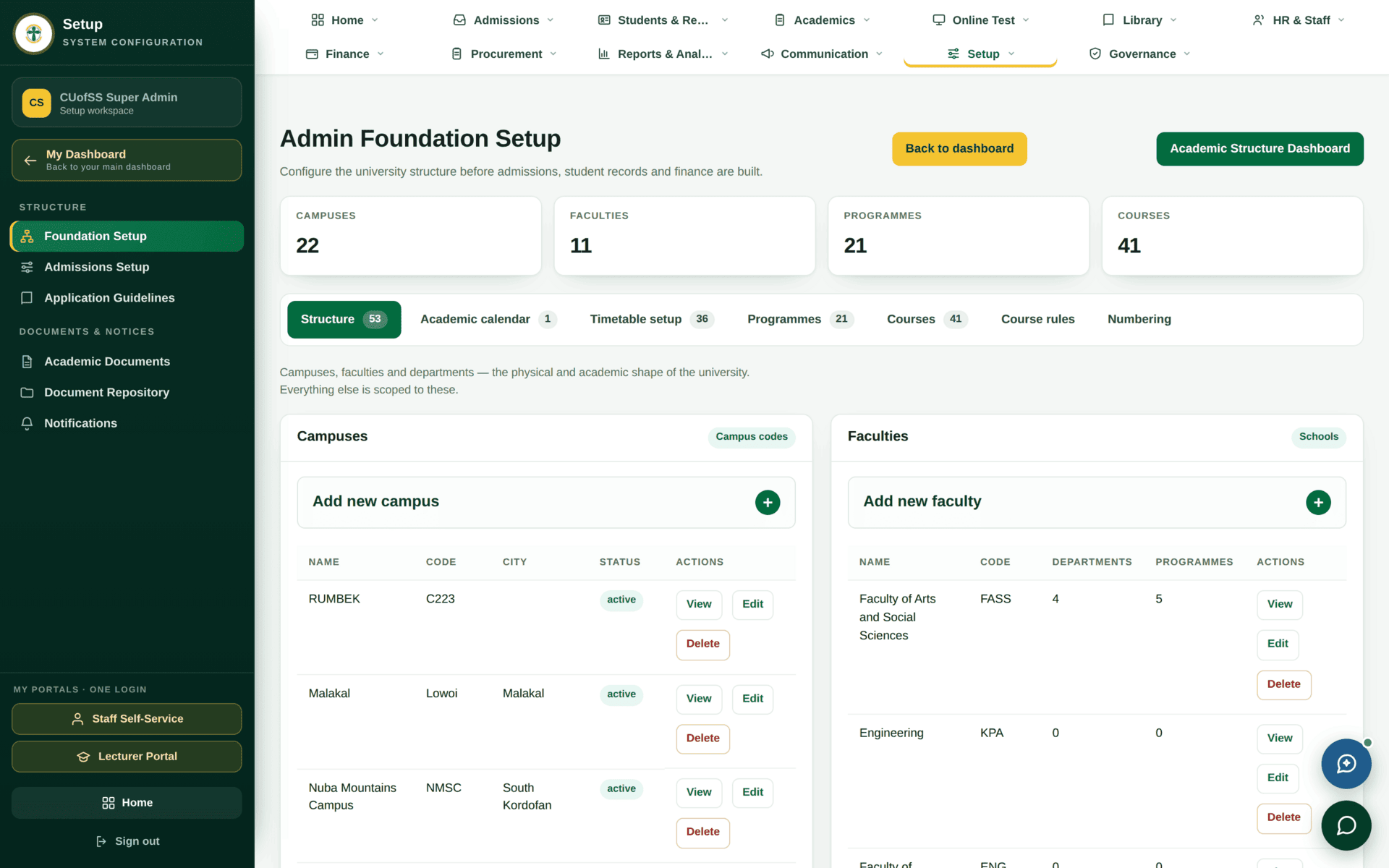Image resolution: width=1389 pixels, height=868 pixels.
Task: Click the Foundation Setup hierarchy icon
Action: 27,237
